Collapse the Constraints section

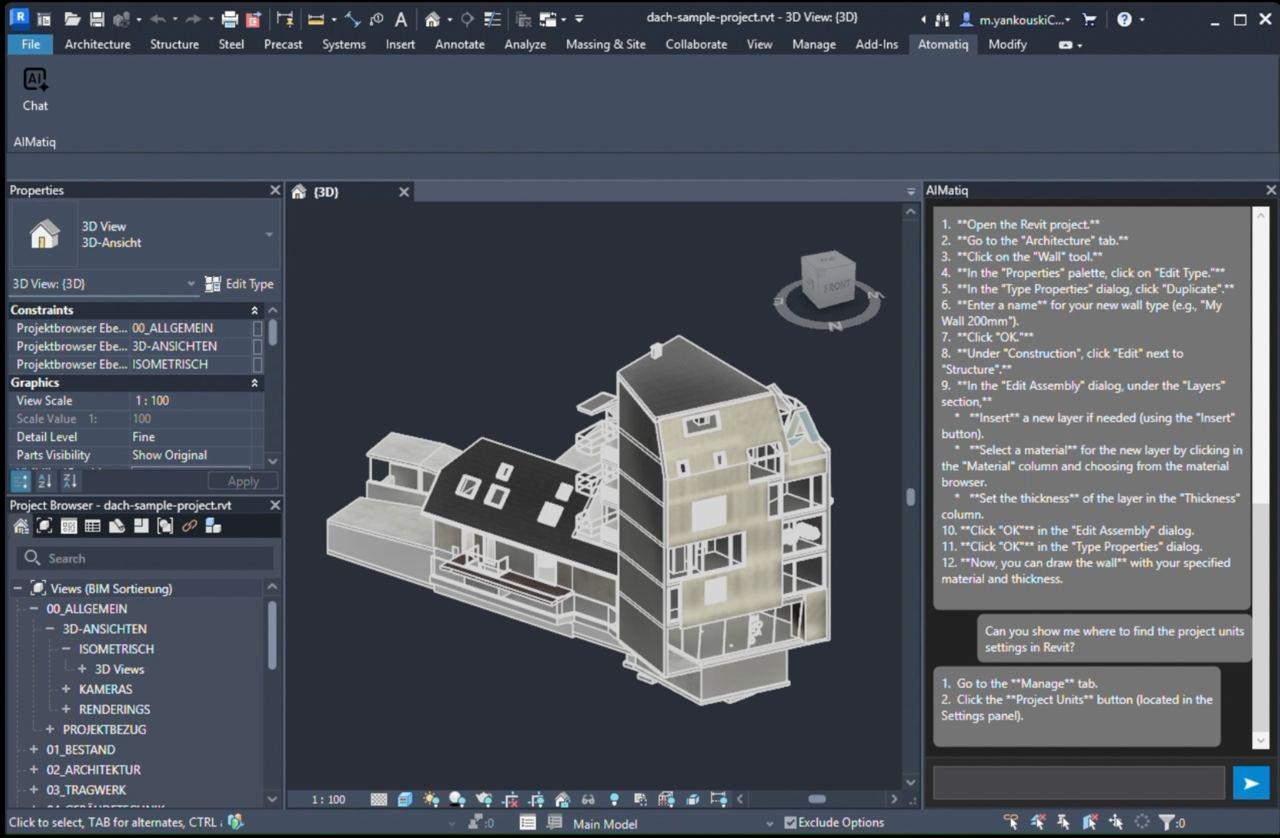click(x=254, y=310)
